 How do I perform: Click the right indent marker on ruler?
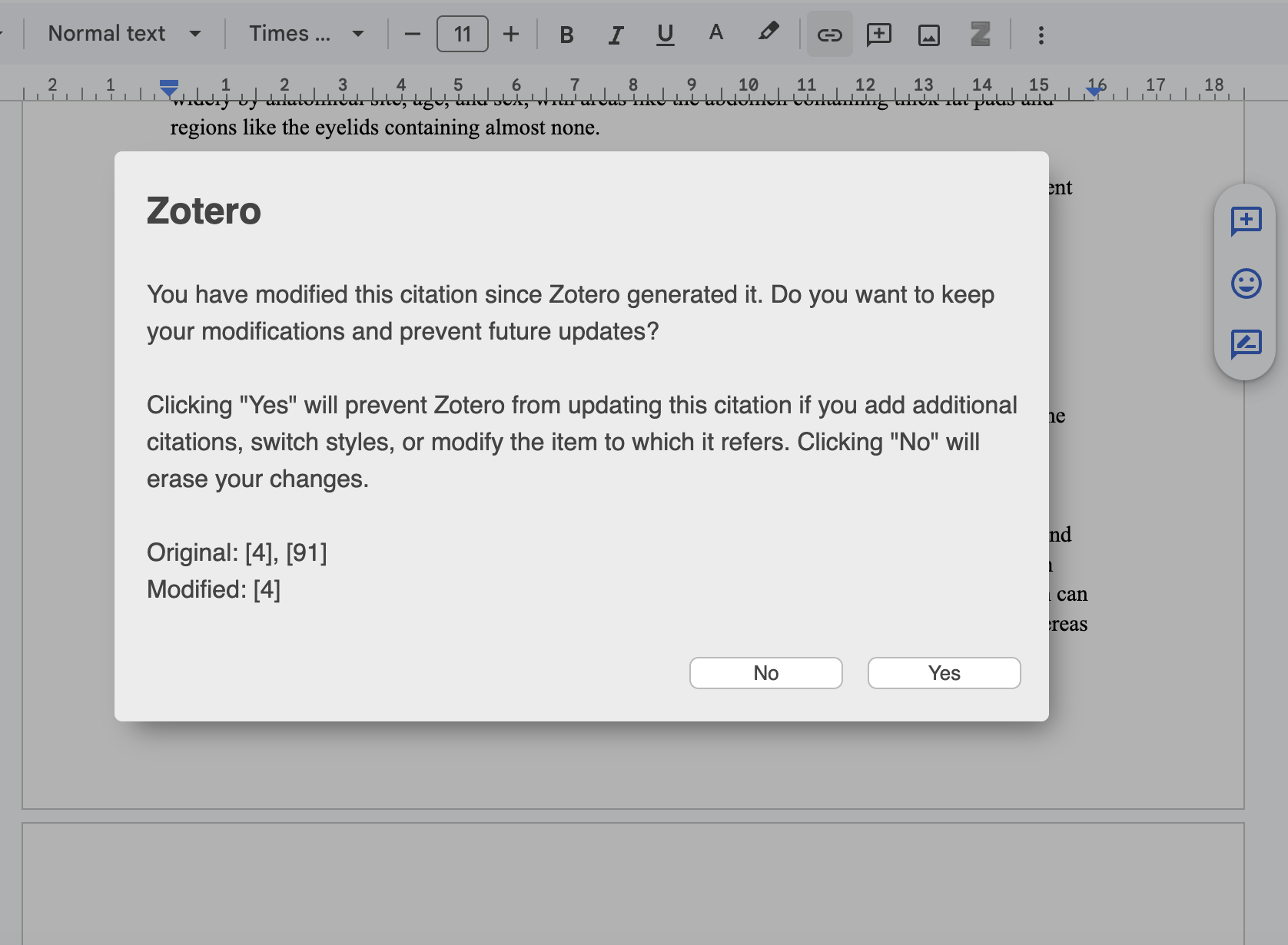(x=1094, y=91)
